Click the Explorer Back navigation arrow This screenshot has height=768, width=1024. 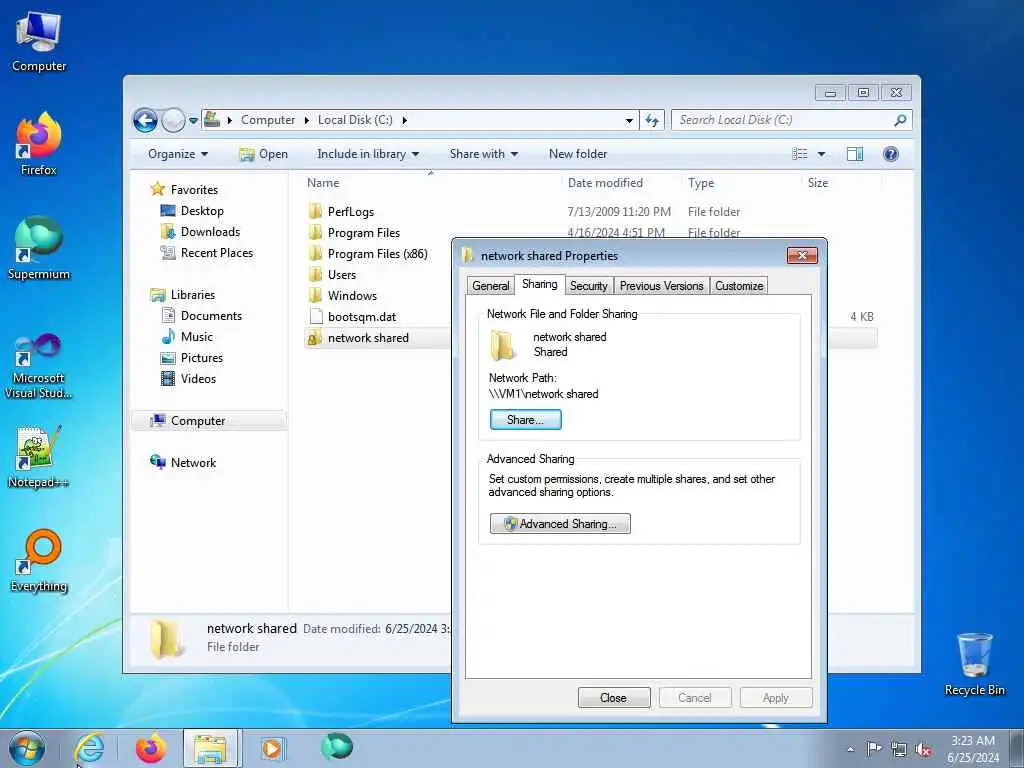(x=145, y=120)
